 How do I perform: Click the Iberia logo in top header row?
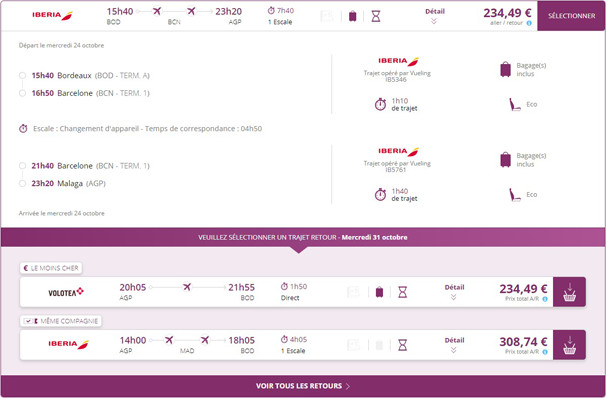[x=52, y=15]
